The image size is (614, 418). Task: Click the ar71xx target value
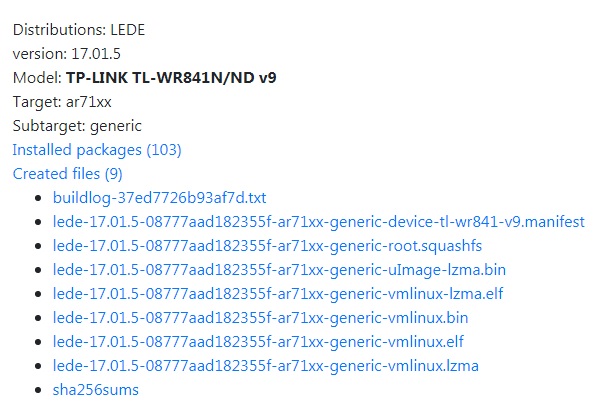88,102
